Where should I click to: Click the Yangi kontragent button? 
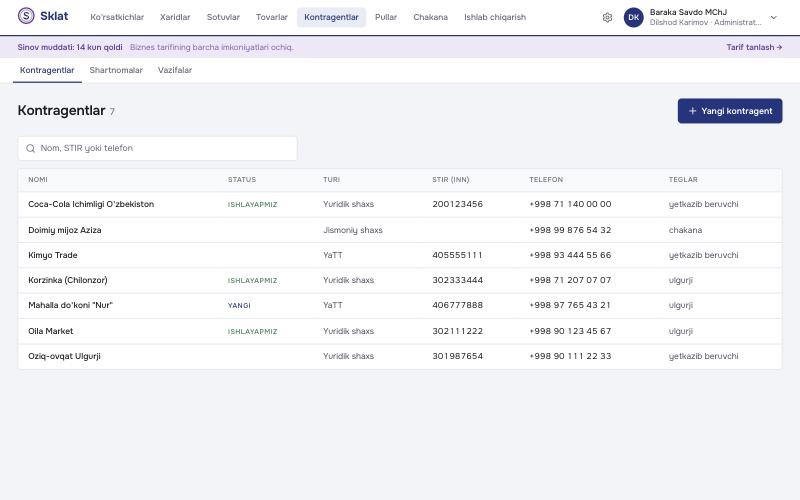tap(730, 111)
